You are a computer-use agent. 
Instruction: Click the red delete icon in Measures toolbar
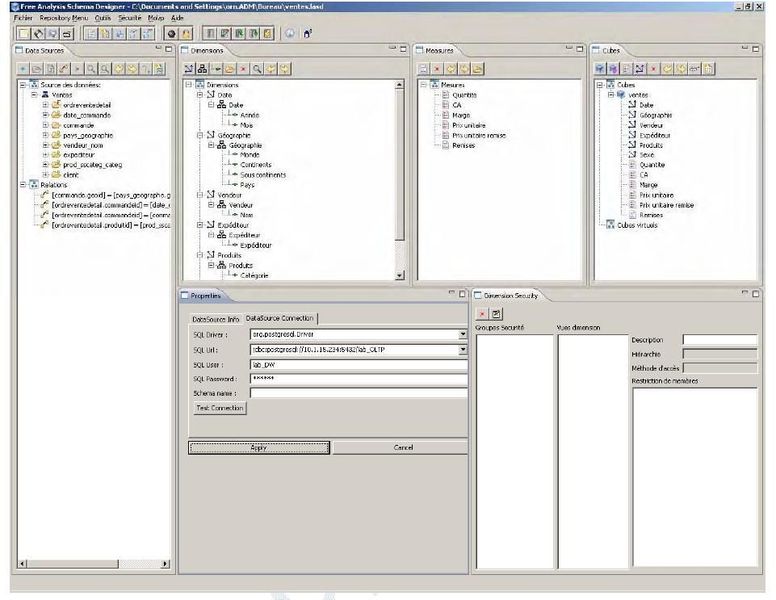[438, 69]
